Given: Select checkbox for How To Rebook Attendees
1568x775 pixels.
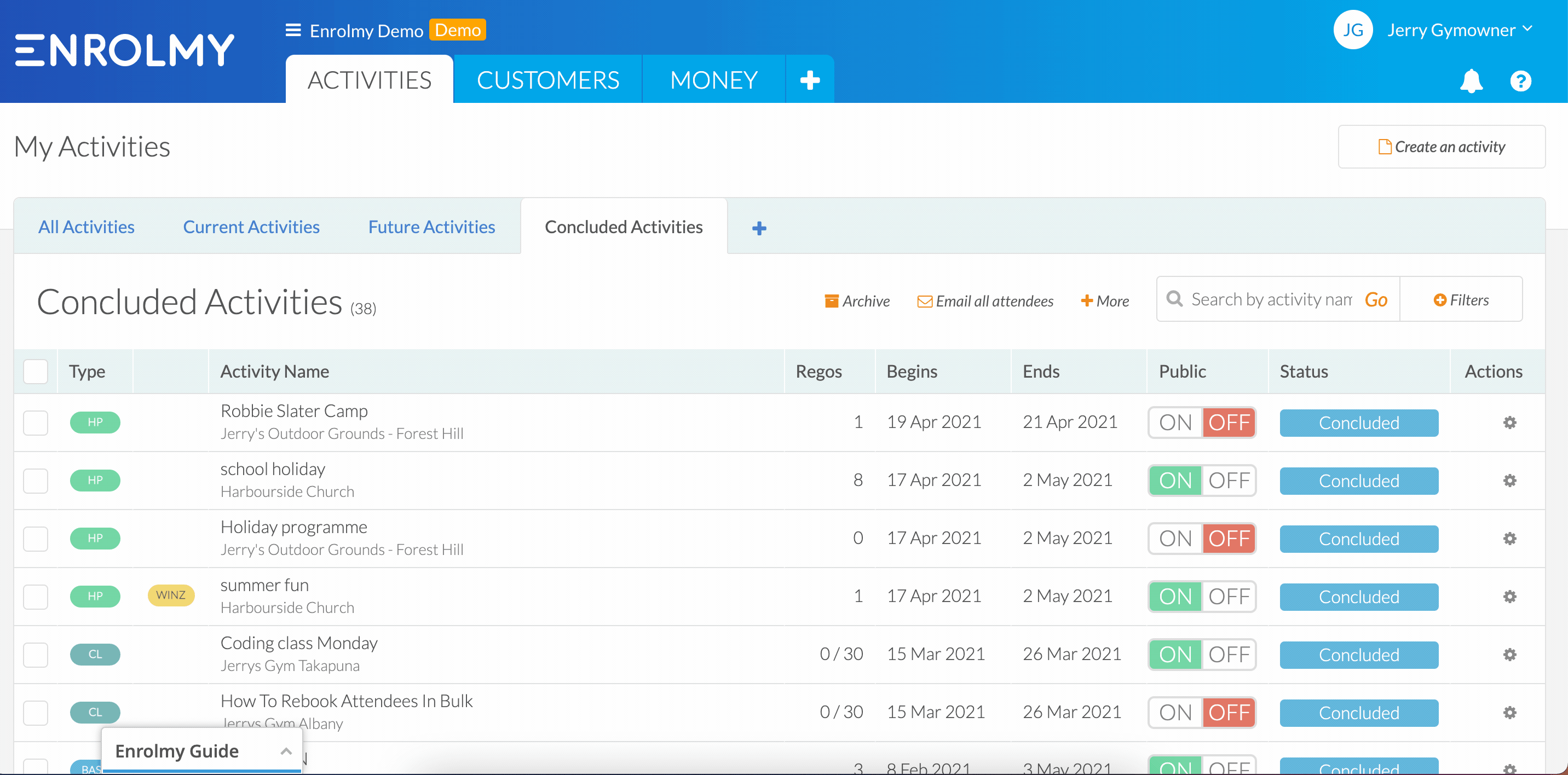Looking at the screenshot, I should [35, 713].
